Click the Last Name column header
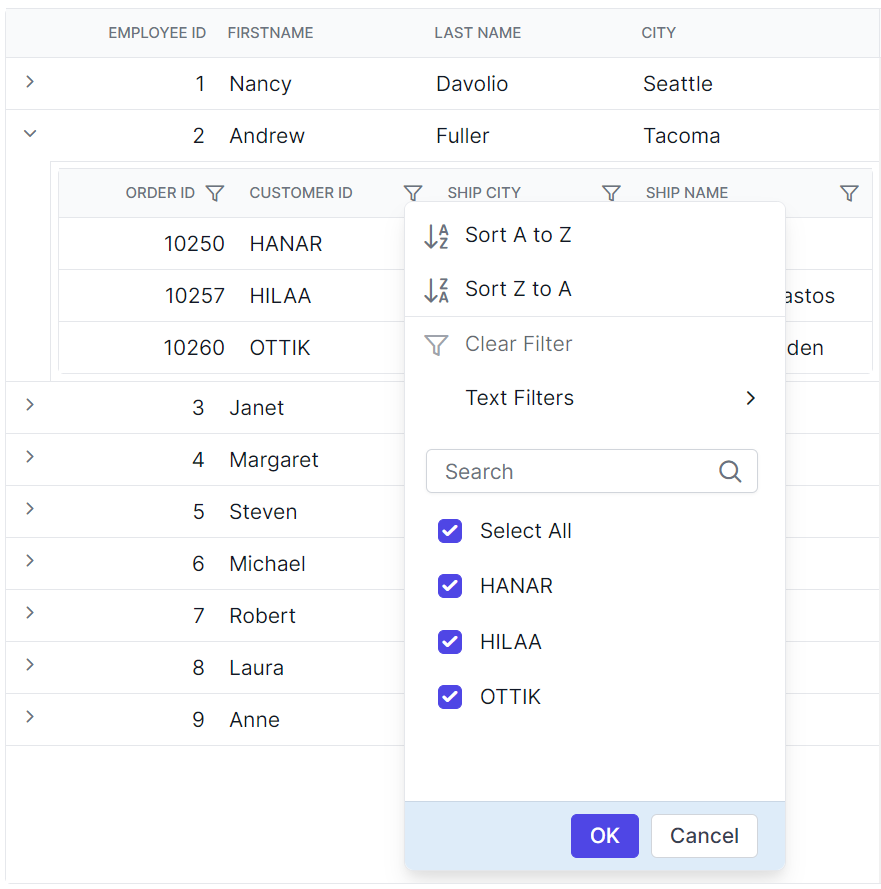 click(x=477, y=33)
